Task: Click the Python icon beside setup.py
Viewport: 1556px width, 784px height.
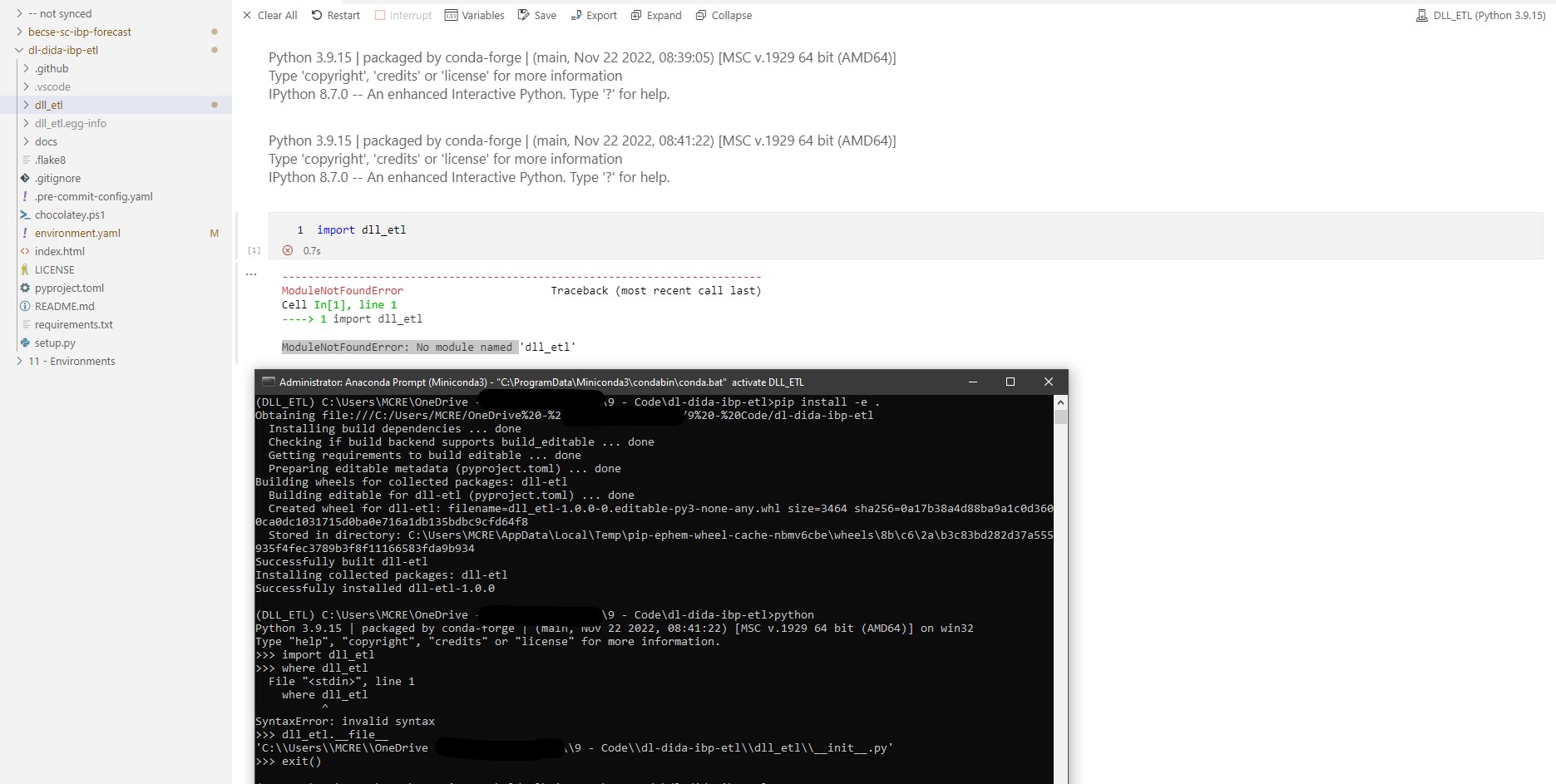Action: pos(25,343)
